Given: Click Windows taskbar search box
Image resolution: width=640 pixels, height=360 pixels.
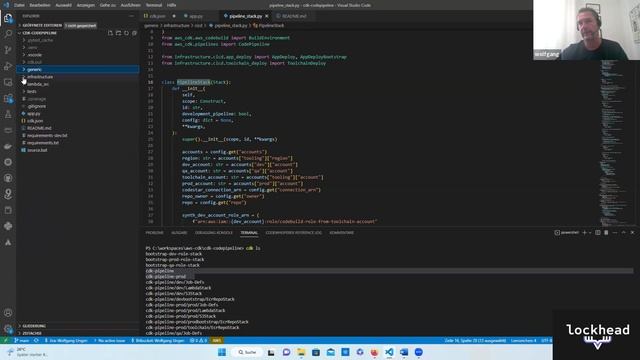Looking at the screenshot, I should click(247, 352).
